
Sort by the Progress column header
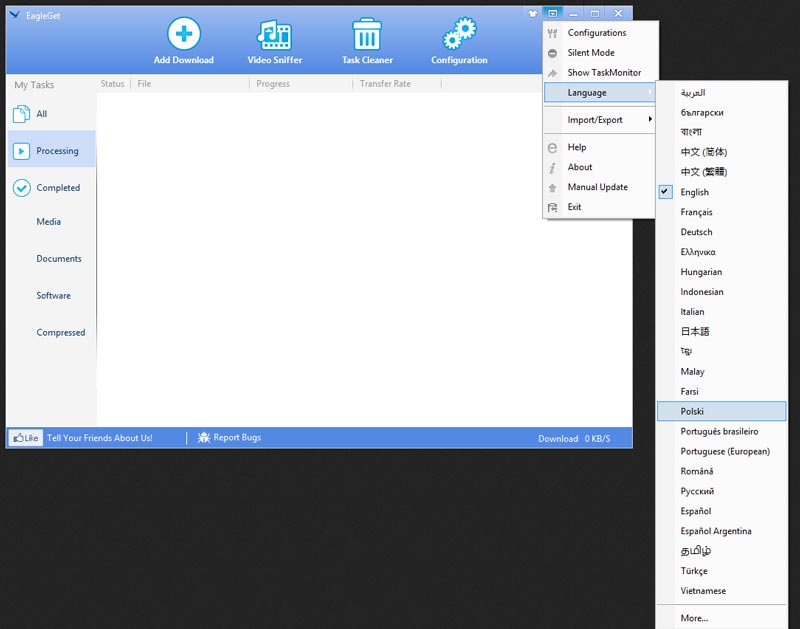(x=273, y=84)
